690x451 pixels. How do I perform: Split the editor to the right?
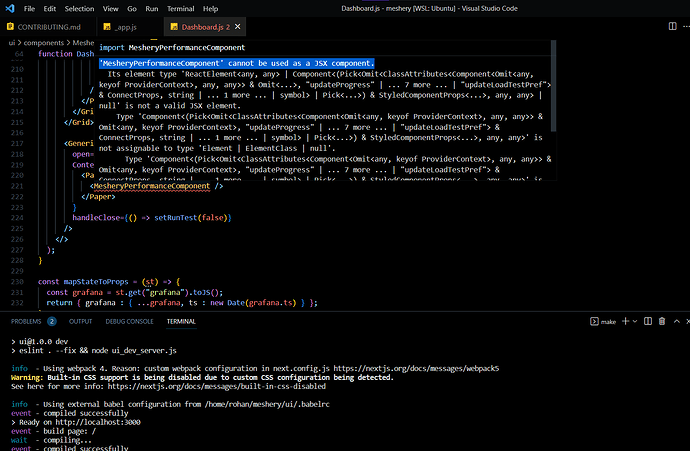pyautogui.click(x=672, y=26)
